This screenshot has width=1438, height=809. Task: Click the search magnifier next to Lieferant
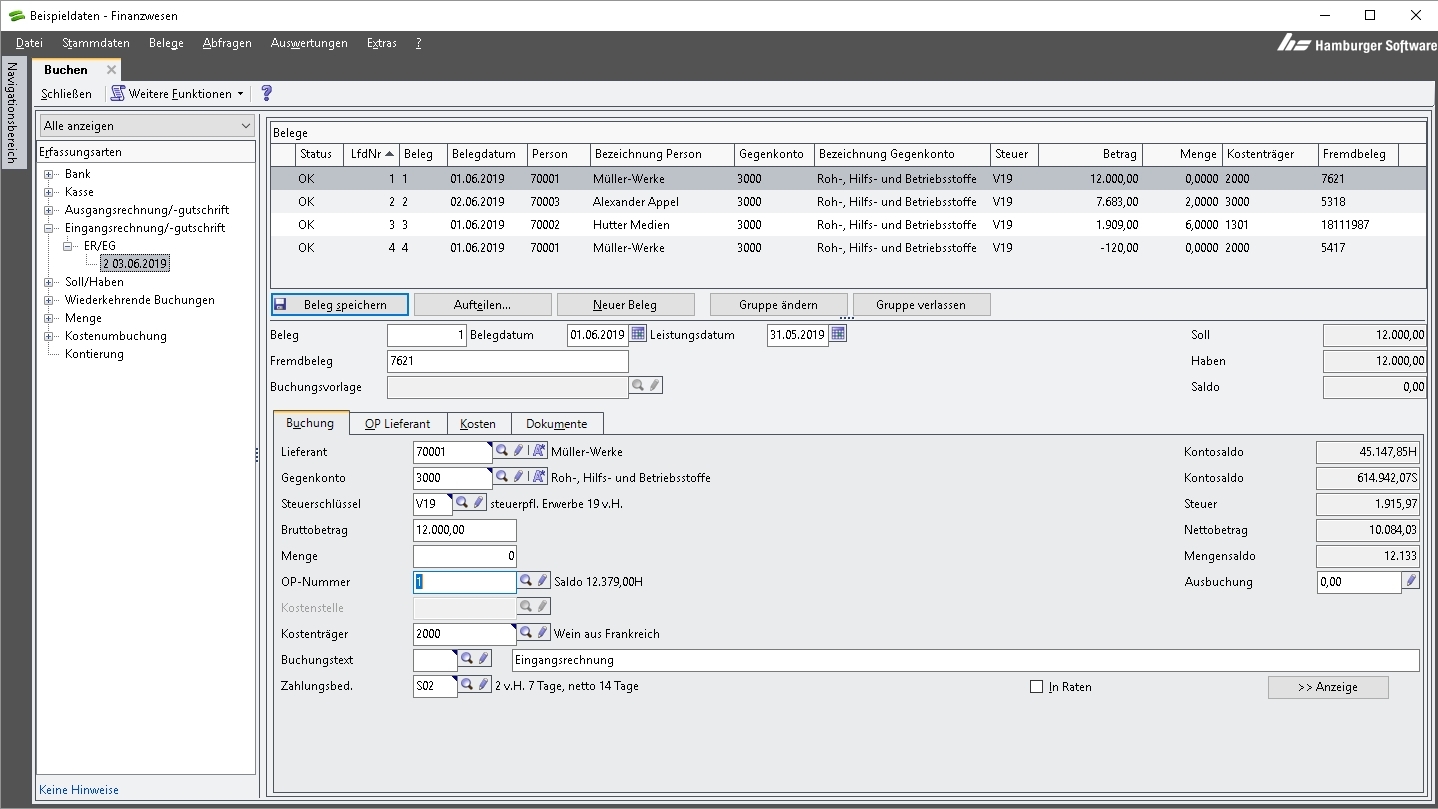(x=503, y=451)
